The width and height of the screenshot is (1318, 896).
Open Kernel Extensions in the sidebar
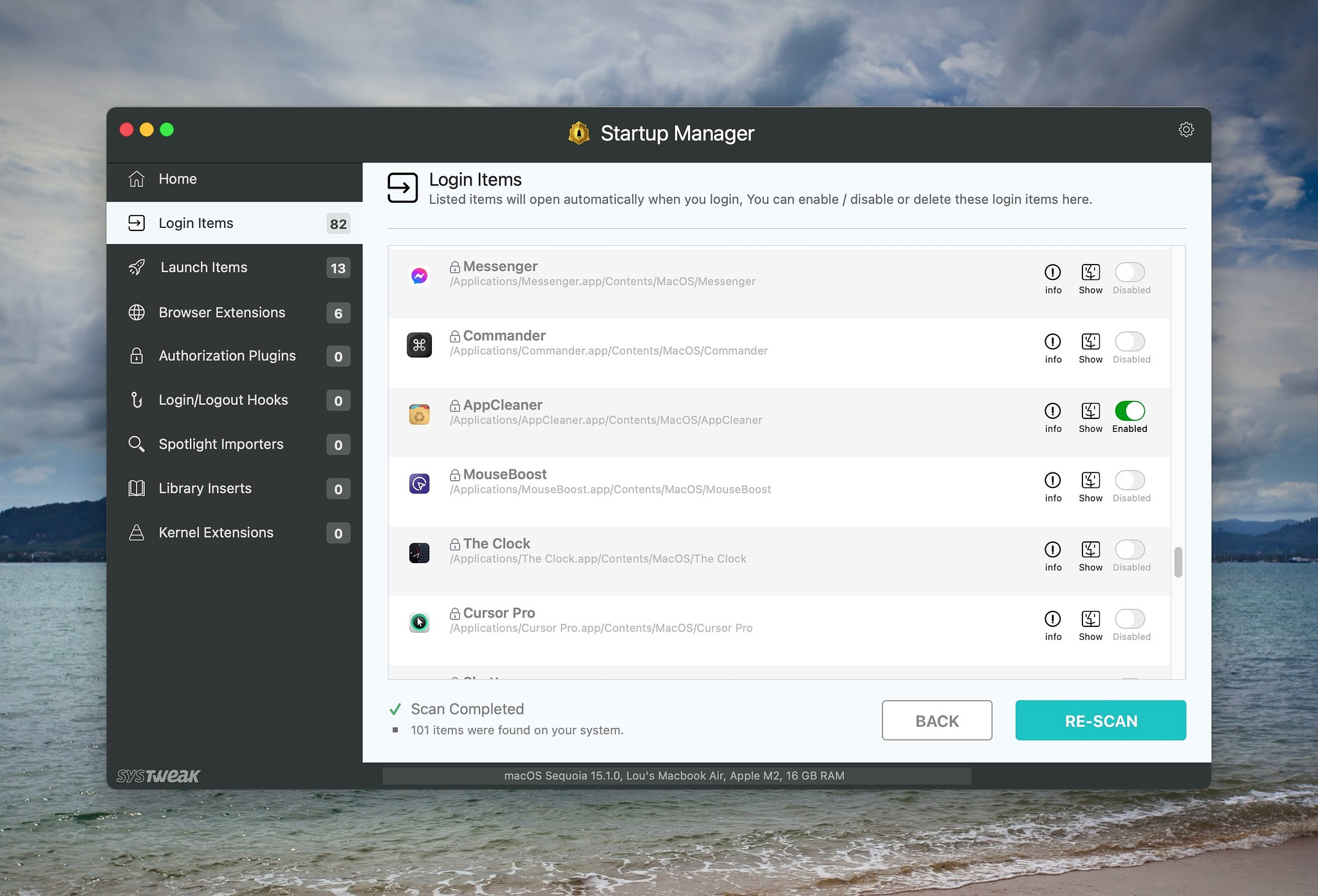point(234,533)
